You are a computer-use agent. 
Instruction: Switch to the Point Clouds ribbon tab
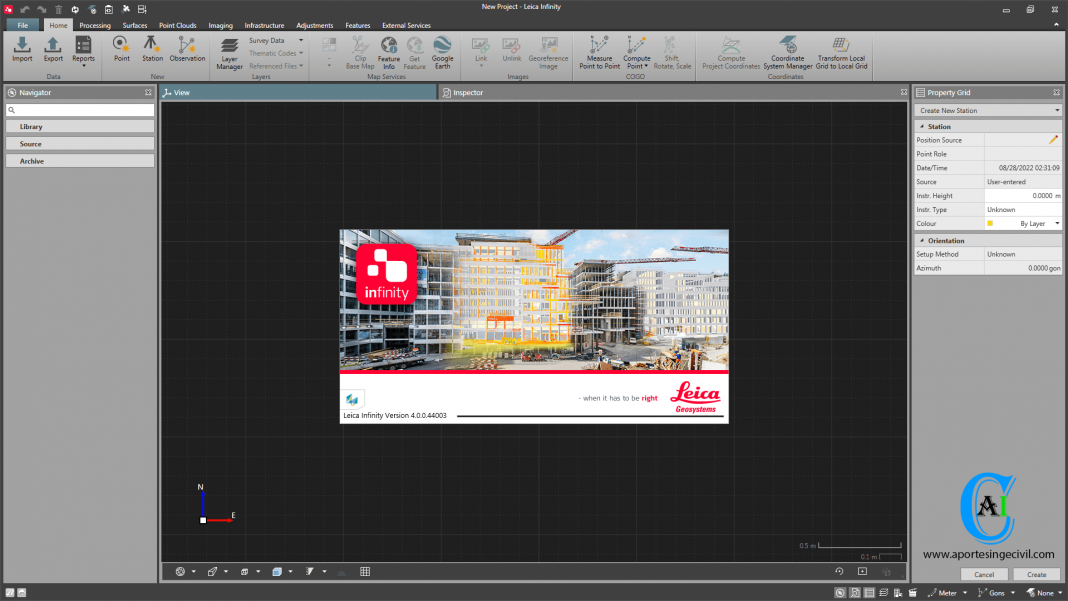[177, 25]
